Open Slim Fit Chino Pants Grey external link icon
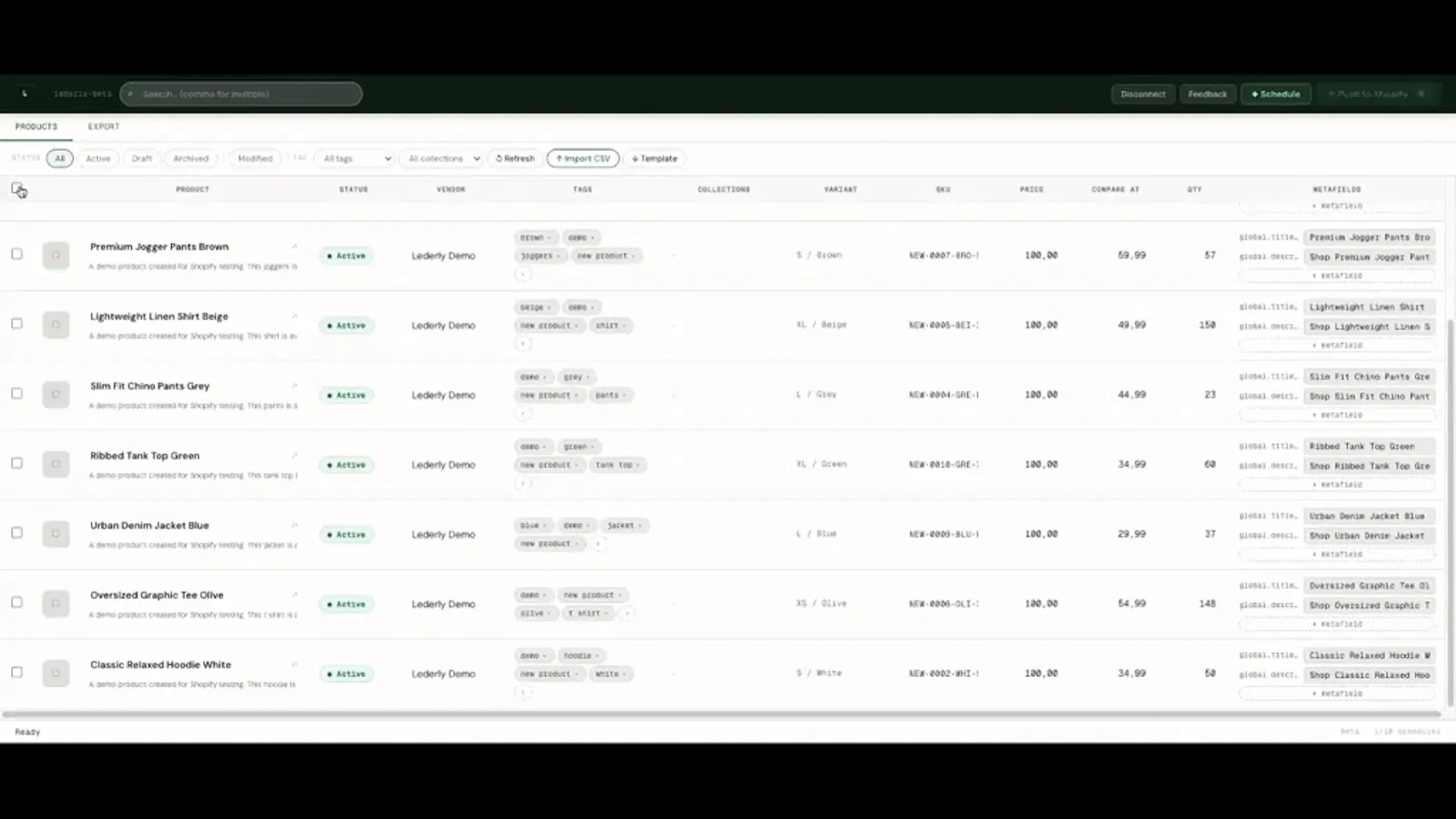The height and width of the screenshot is (819, 1456). pos(294,386)
